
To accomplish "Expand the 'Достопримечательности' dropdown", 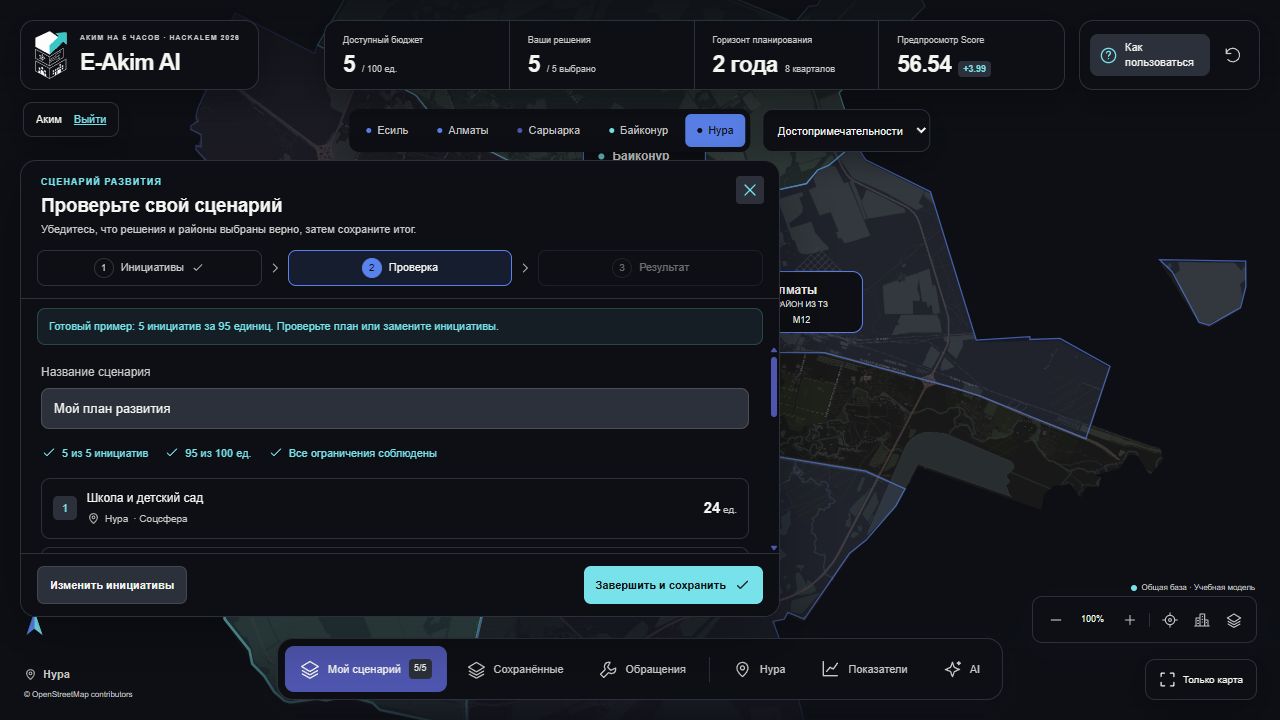I will click(x=846, y=131).
